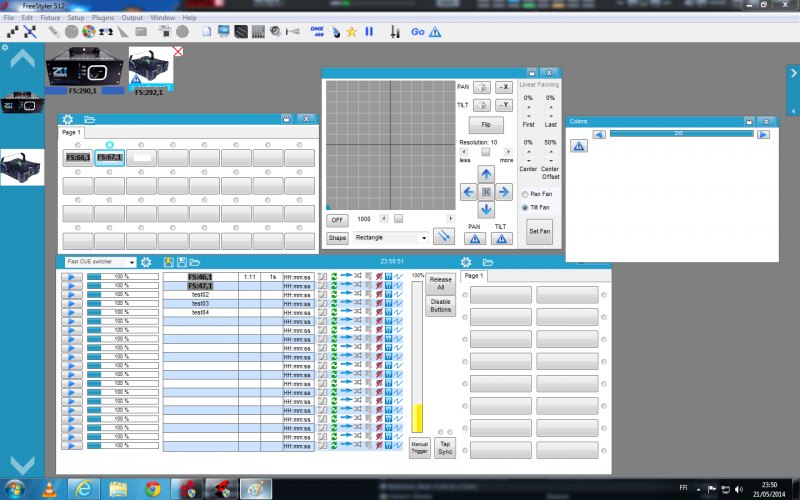Click the Colors next right arrow
Viewport: 800px width, 500px height.
763,135
